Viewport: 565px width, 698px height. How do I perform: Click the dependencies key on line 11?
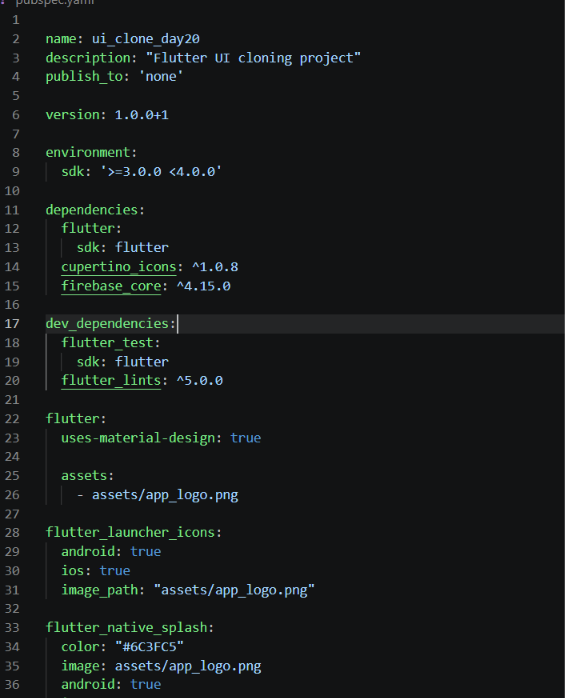[x=92, y=210]
